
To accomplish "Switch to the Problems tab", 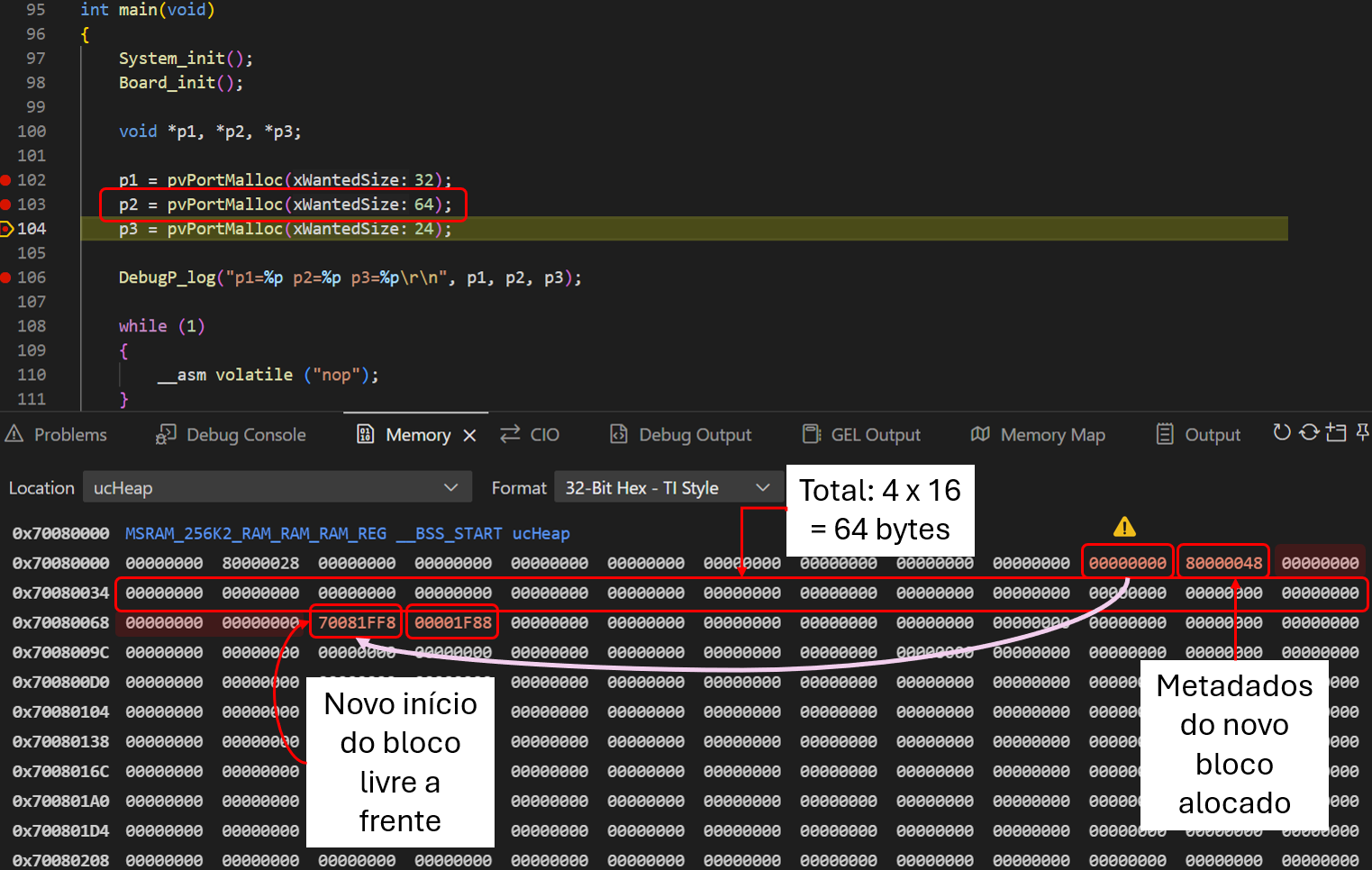I will click(57, 435).
